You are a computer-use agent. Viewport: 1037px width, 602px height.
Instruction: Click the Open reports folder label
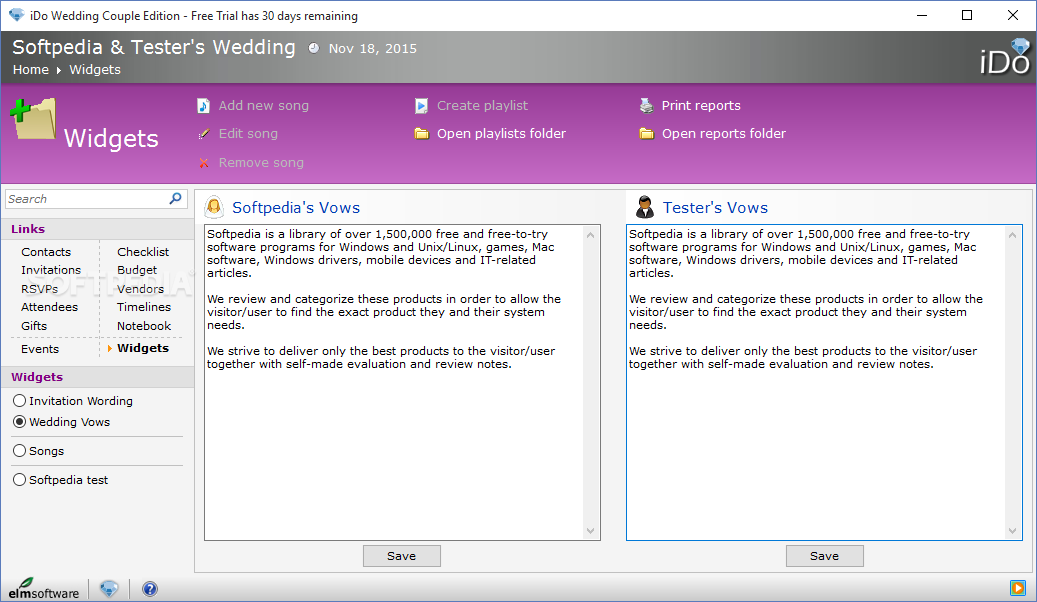coord(724,134)
